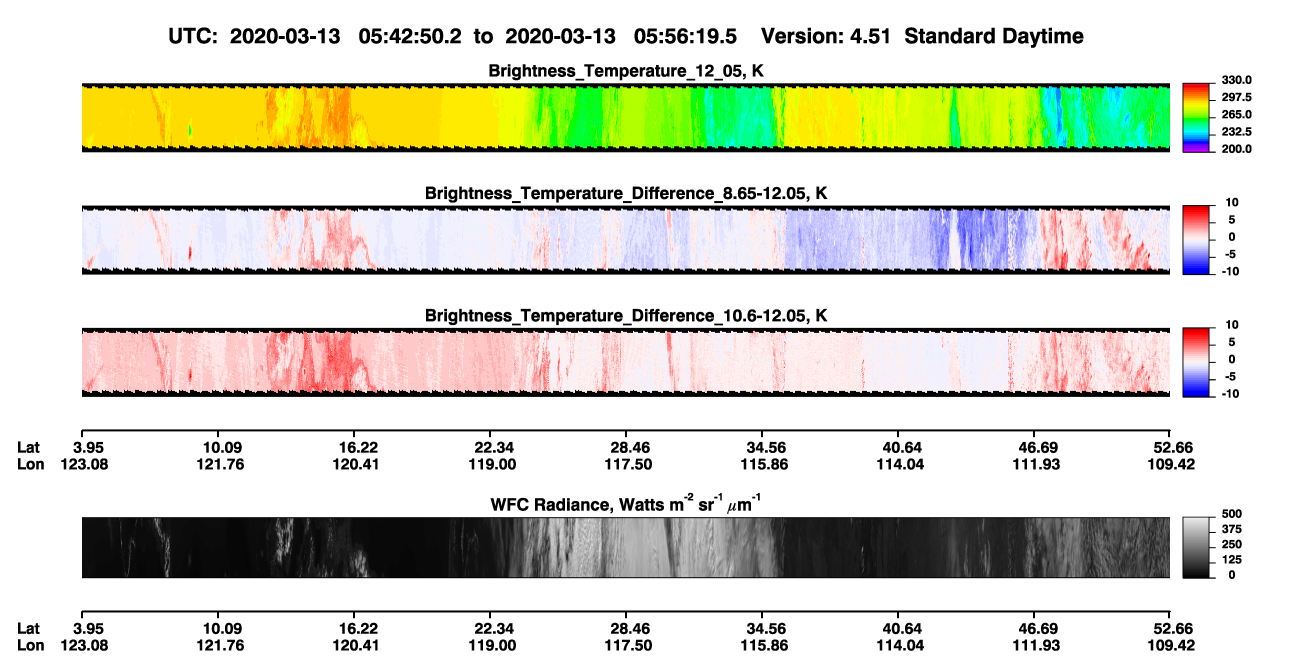The image size is (1300, 667).
Task: Click longitude 114.04 on the upper axis
Action: coord(898,464)
